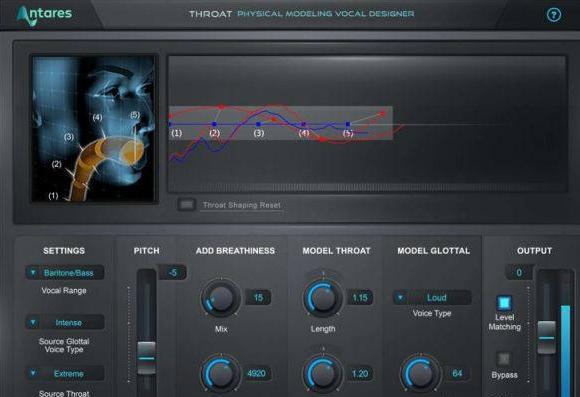Screen dimensions: 580x397
Task: Click the throat model head image
Action: (94, 129)
